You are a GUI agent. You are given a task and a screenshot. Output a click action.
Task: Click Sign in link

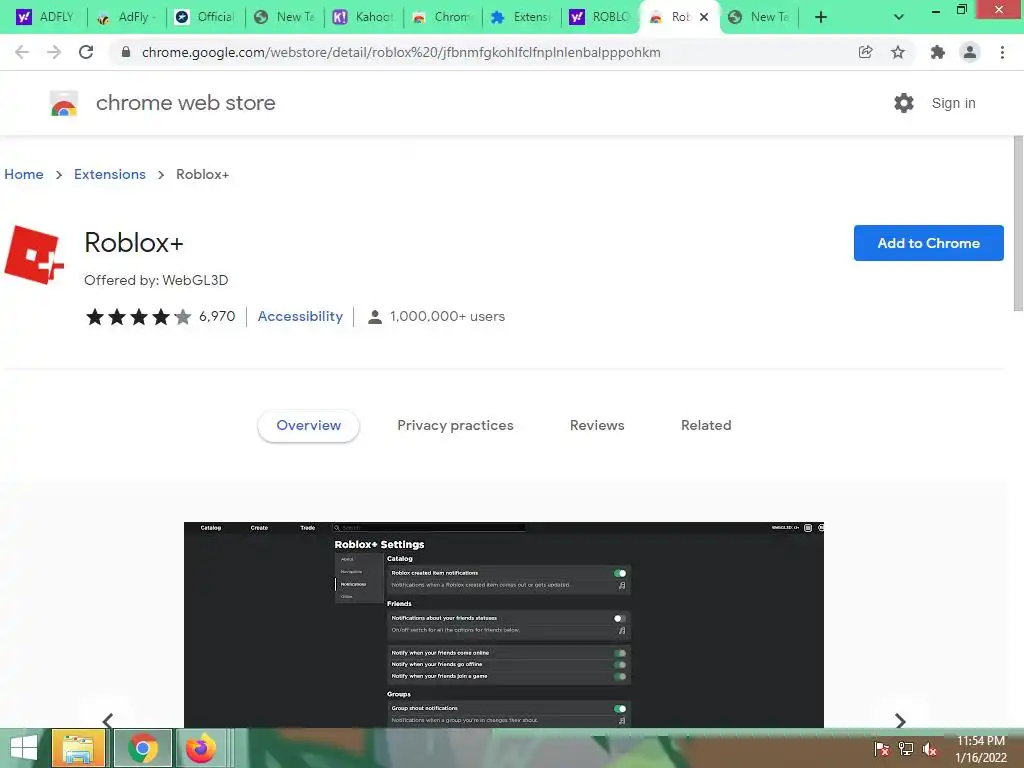point(953,103)
